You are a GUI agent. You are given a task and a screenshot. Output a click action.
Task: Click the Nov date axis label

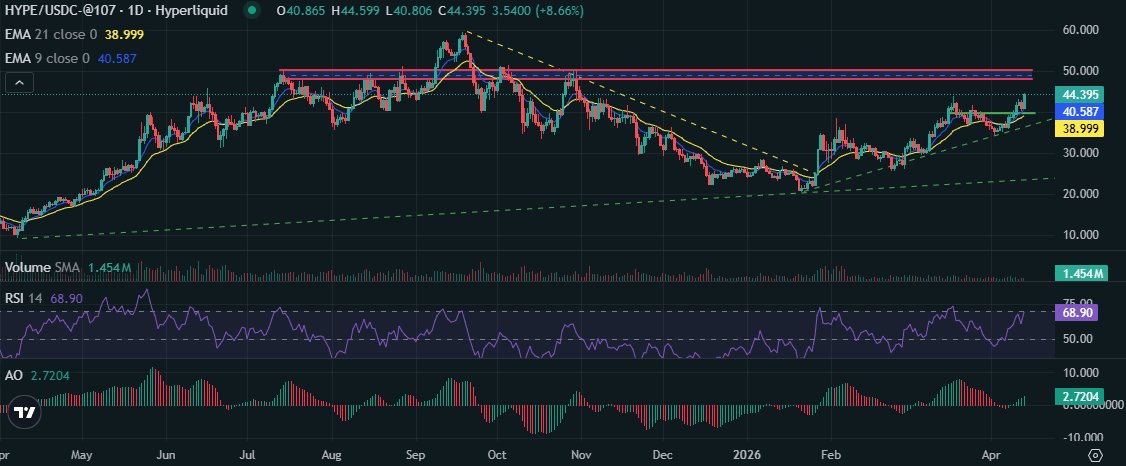(x=581, y=455)
